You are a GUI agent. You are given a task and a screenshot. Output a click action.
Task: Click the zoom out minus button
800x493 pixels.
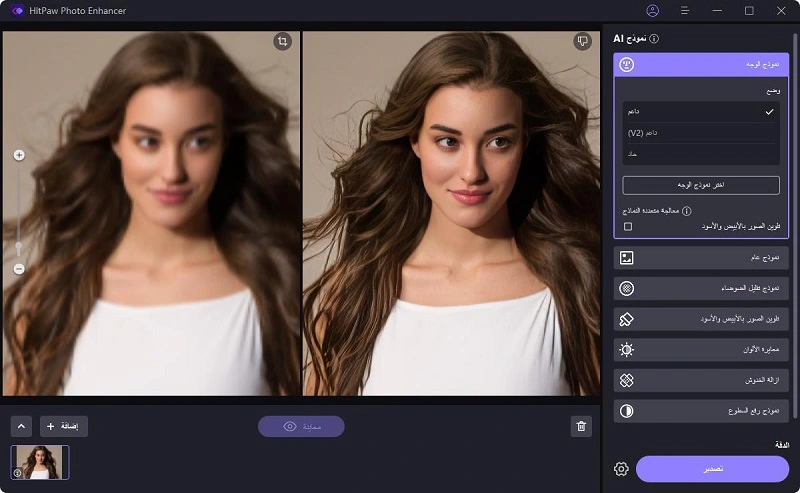pos(19,269)
